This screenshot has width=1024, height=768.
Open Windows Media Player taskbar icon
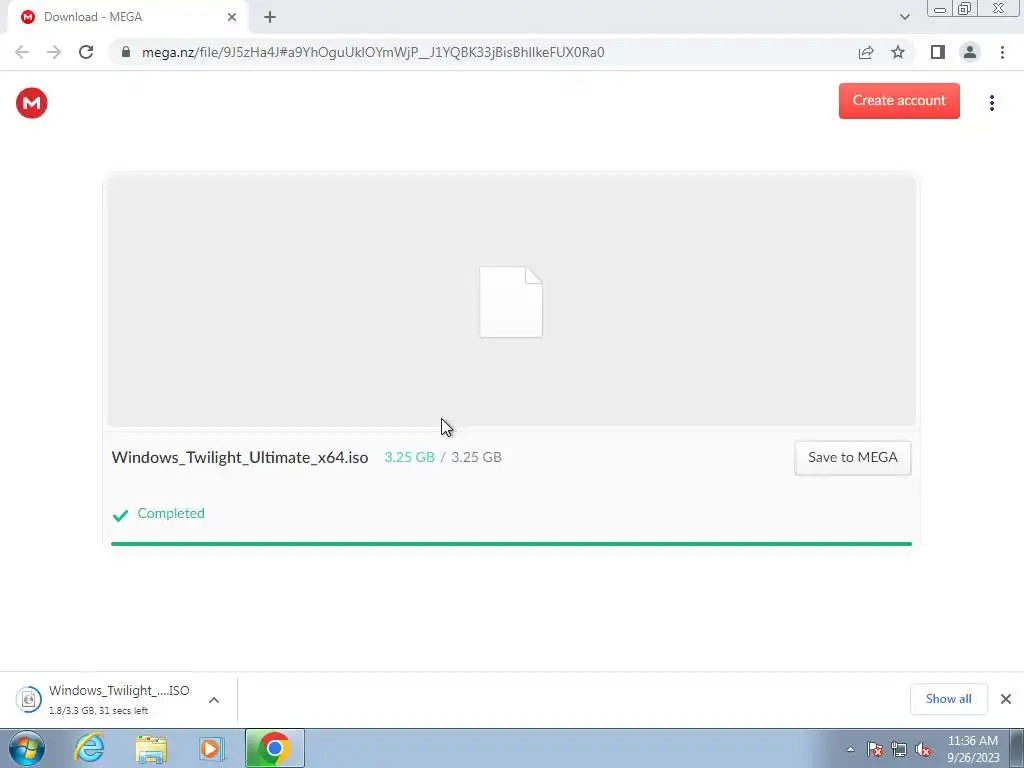click(x=212, y=749)
